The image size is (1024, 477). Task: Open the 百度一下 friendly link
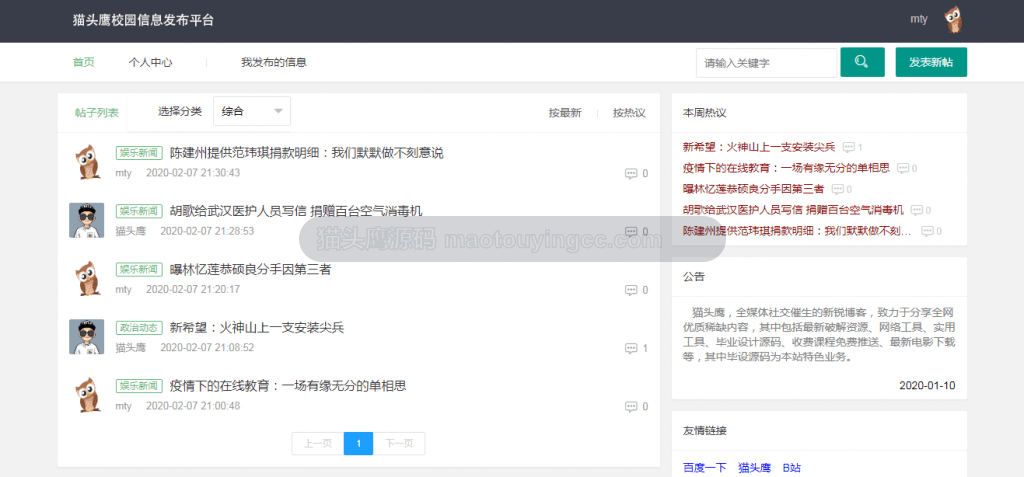point(705,467)
